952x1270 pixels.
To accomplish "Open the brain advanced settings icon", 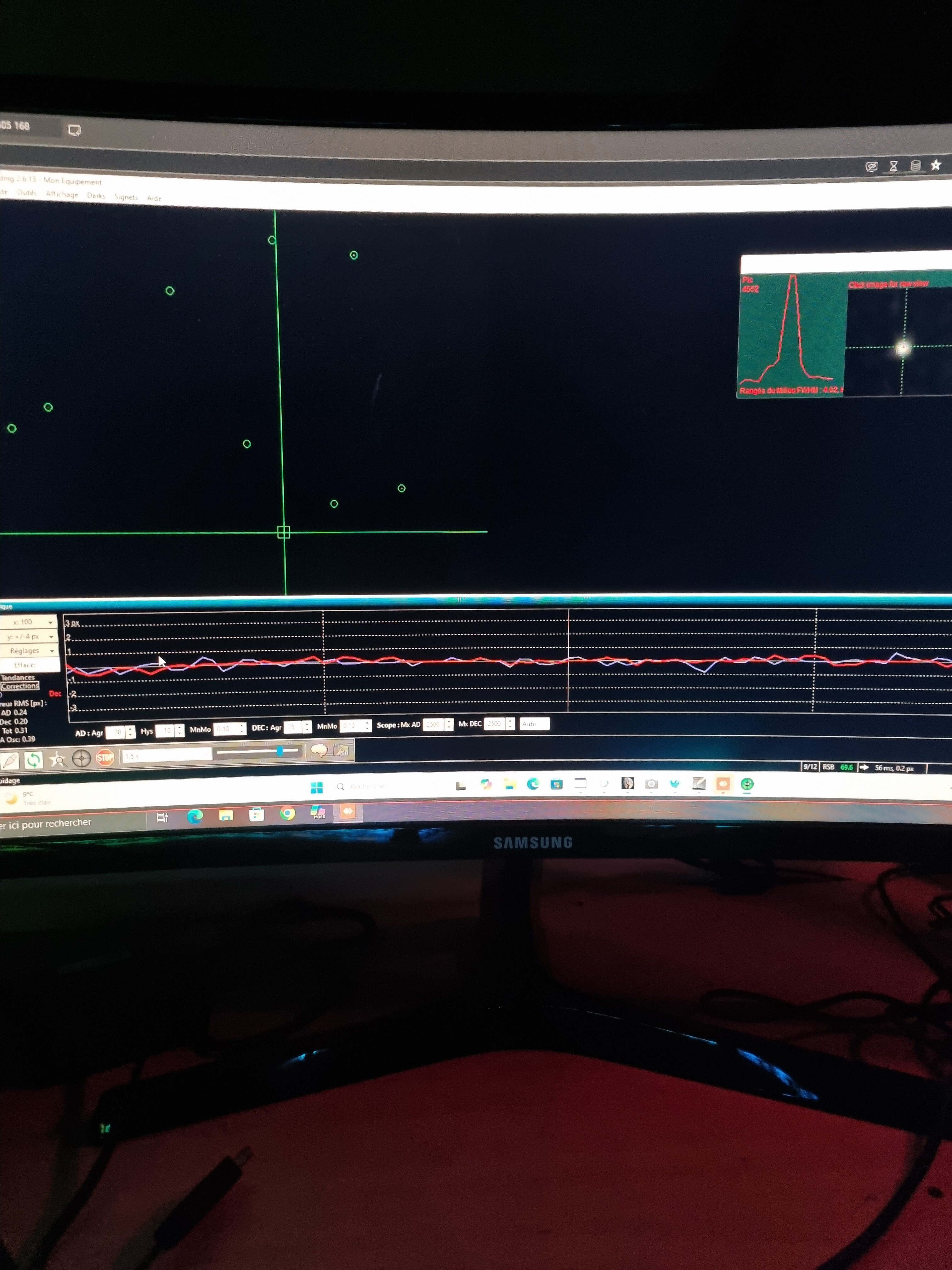I will tap(319, 750).
